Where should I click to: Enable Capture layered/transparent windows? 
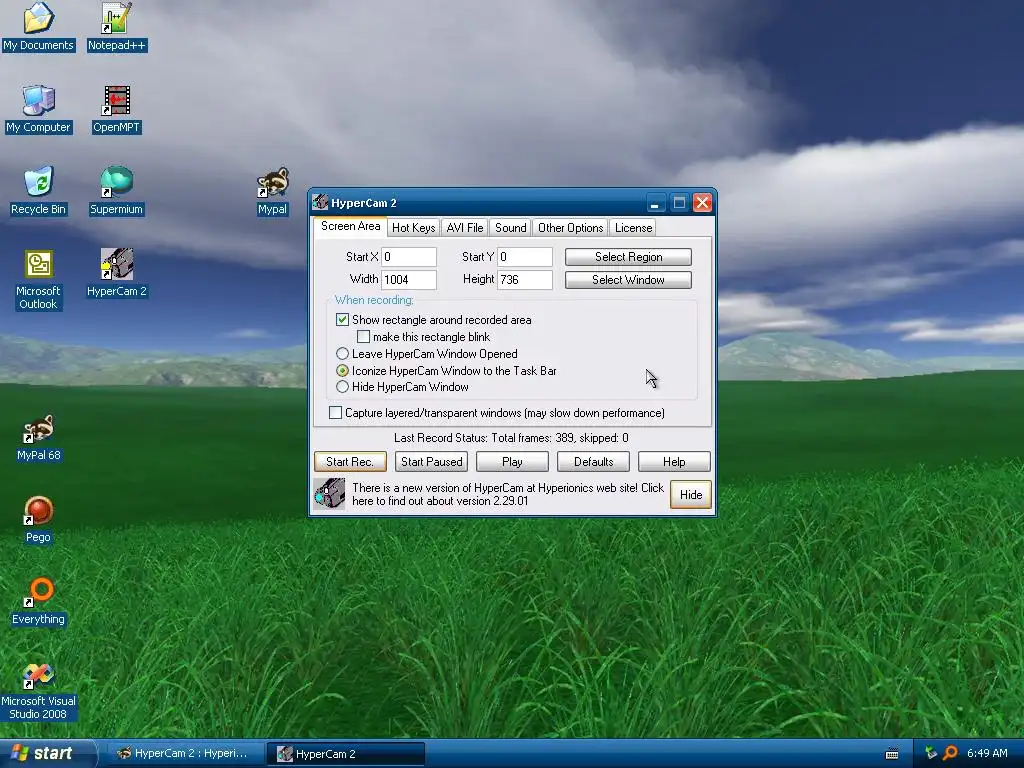click(335, 413)
